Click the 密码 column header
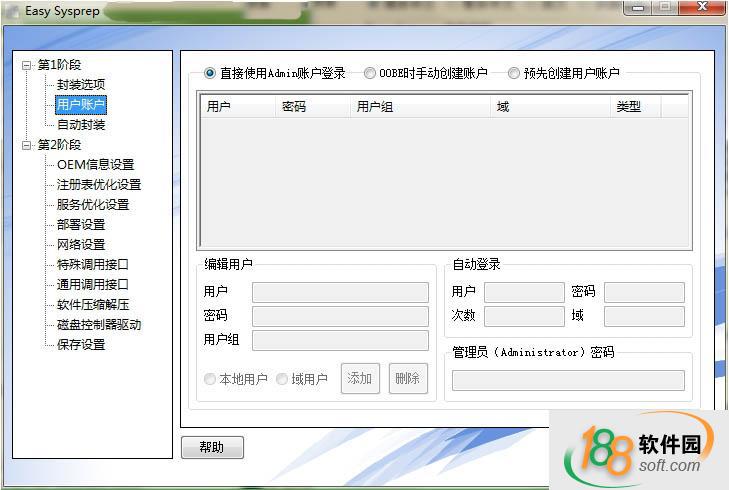Image resolution: width=729 pixels, height=490 pixels. point(313,107)
